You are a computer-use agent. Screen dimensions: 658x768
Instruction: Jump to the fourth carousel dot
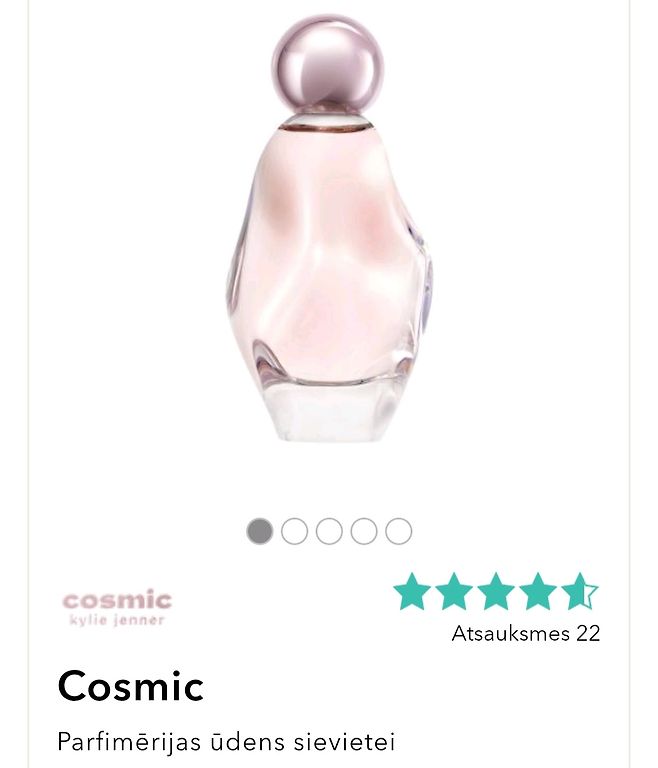coord(364,531)
